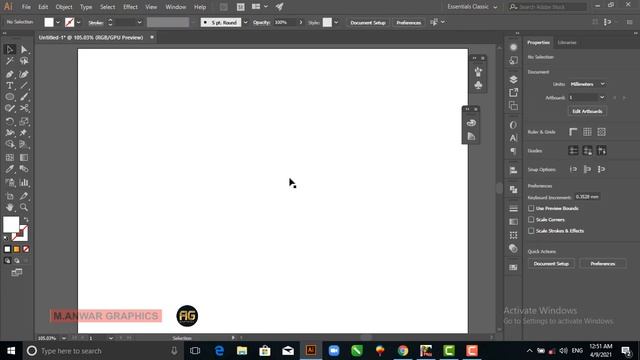Enable Use Preview Bounds checkbox
Screen dimensions: 640x360
coord(531,208)
